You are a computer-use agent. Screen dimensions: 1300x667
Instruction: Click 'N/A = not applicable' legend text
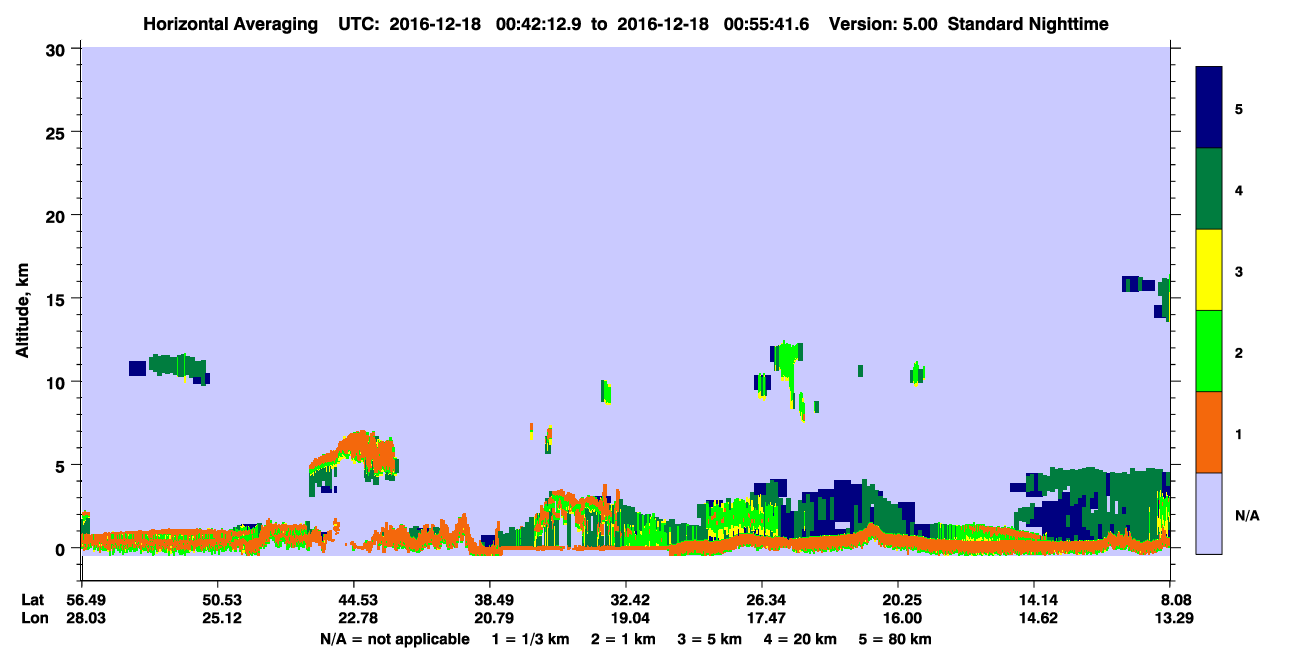pos(395,638)
